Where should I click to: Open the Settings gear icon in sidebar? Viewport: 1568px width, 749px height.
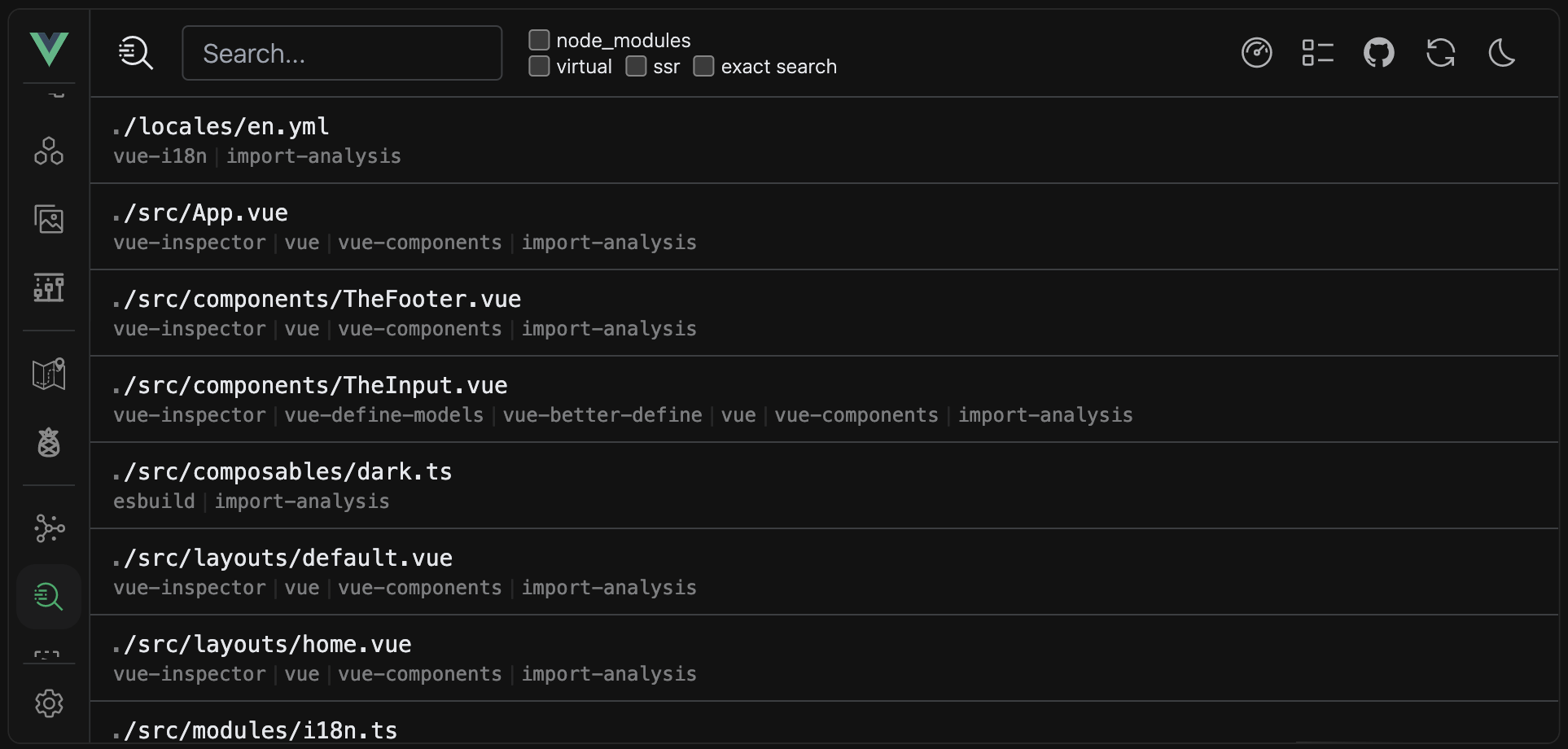[x=49, y=703]
